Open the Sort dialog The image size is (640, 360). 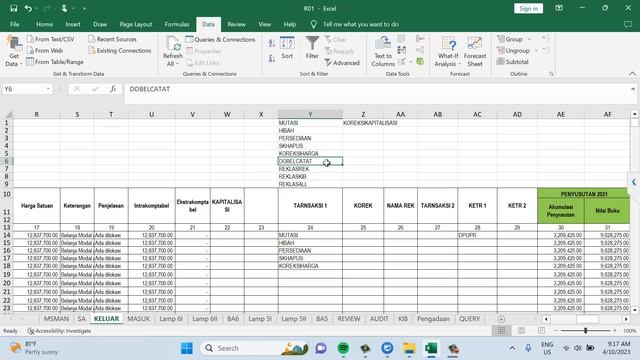point(287,48)
